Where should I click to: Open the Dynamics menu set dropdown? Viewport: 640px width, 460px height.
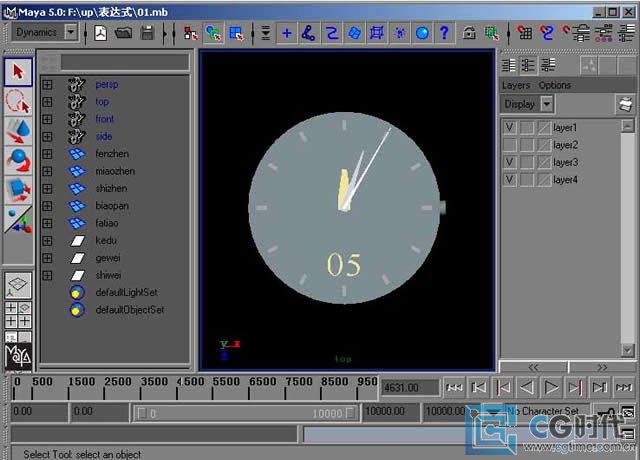coord(71,32)
